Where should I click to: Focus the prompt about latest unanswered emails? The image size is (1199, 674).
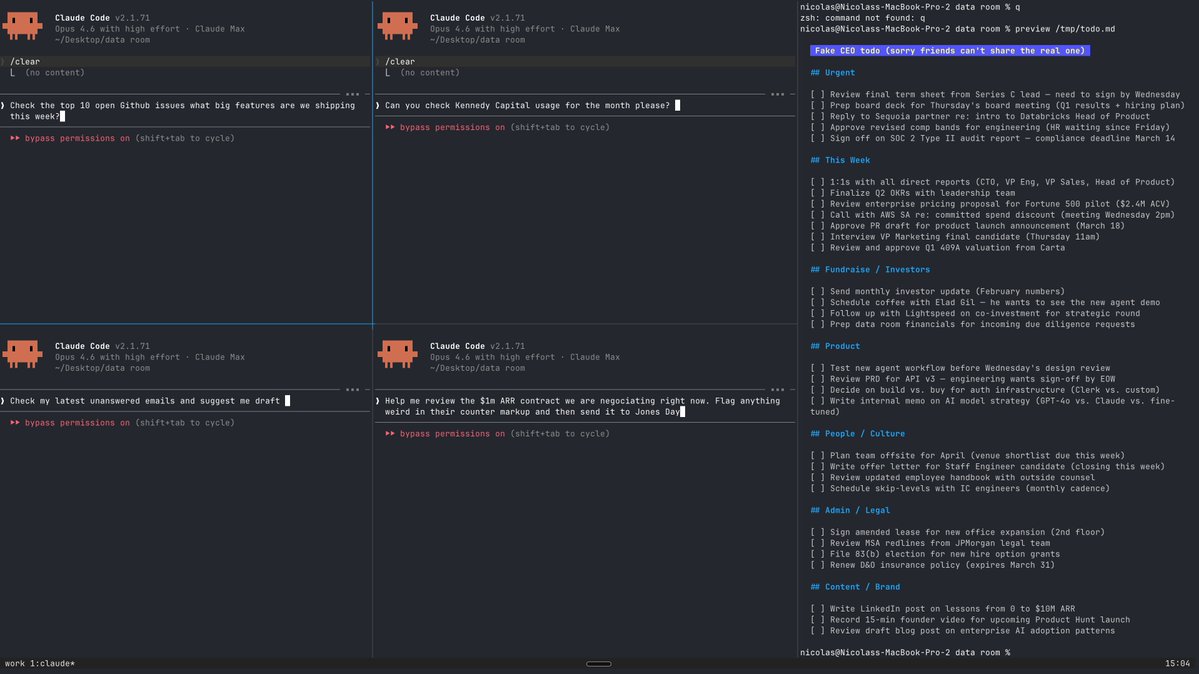(185, 401)
